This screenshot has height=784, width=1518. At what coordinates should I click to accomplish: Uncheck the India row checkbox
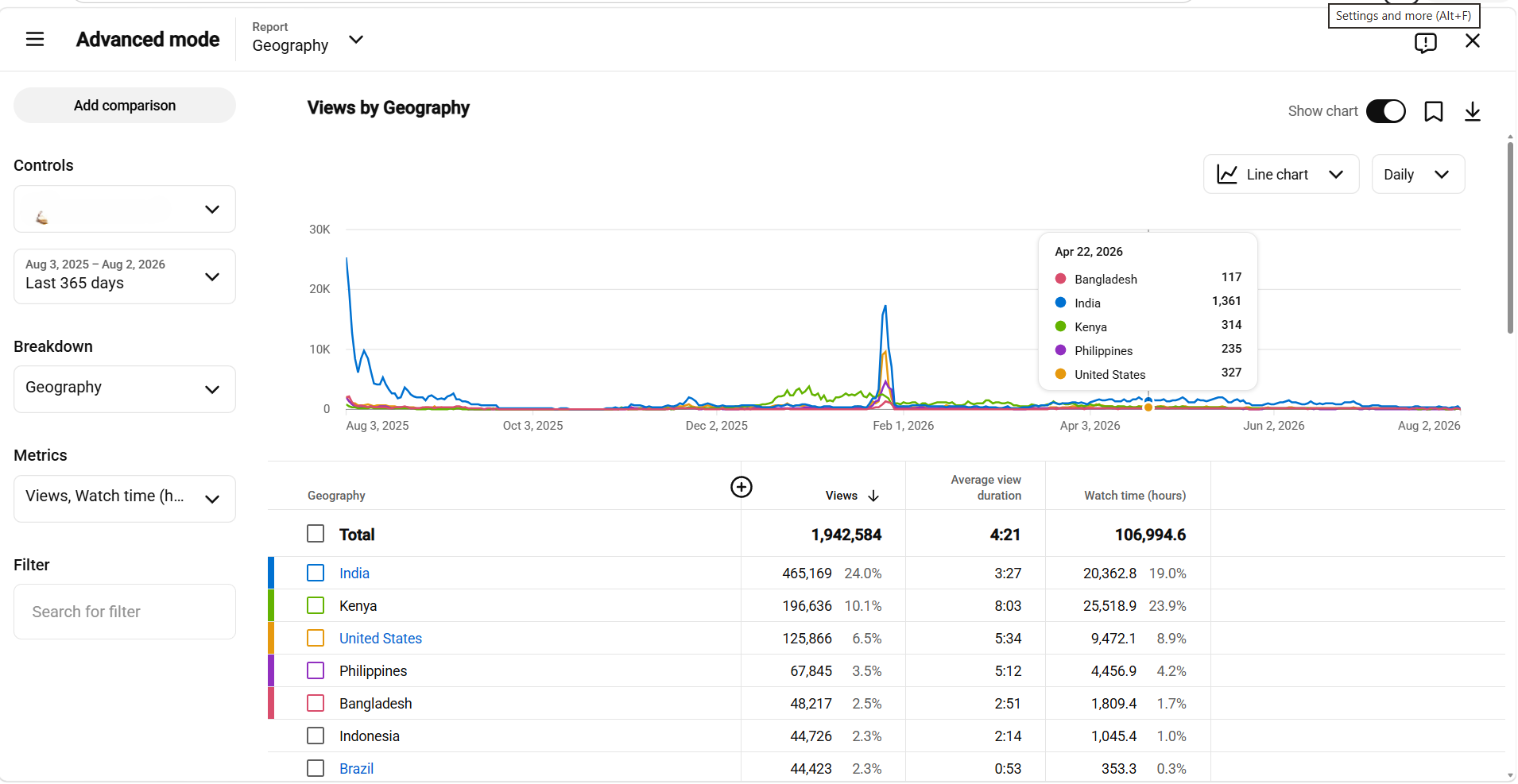click(316, 573)
